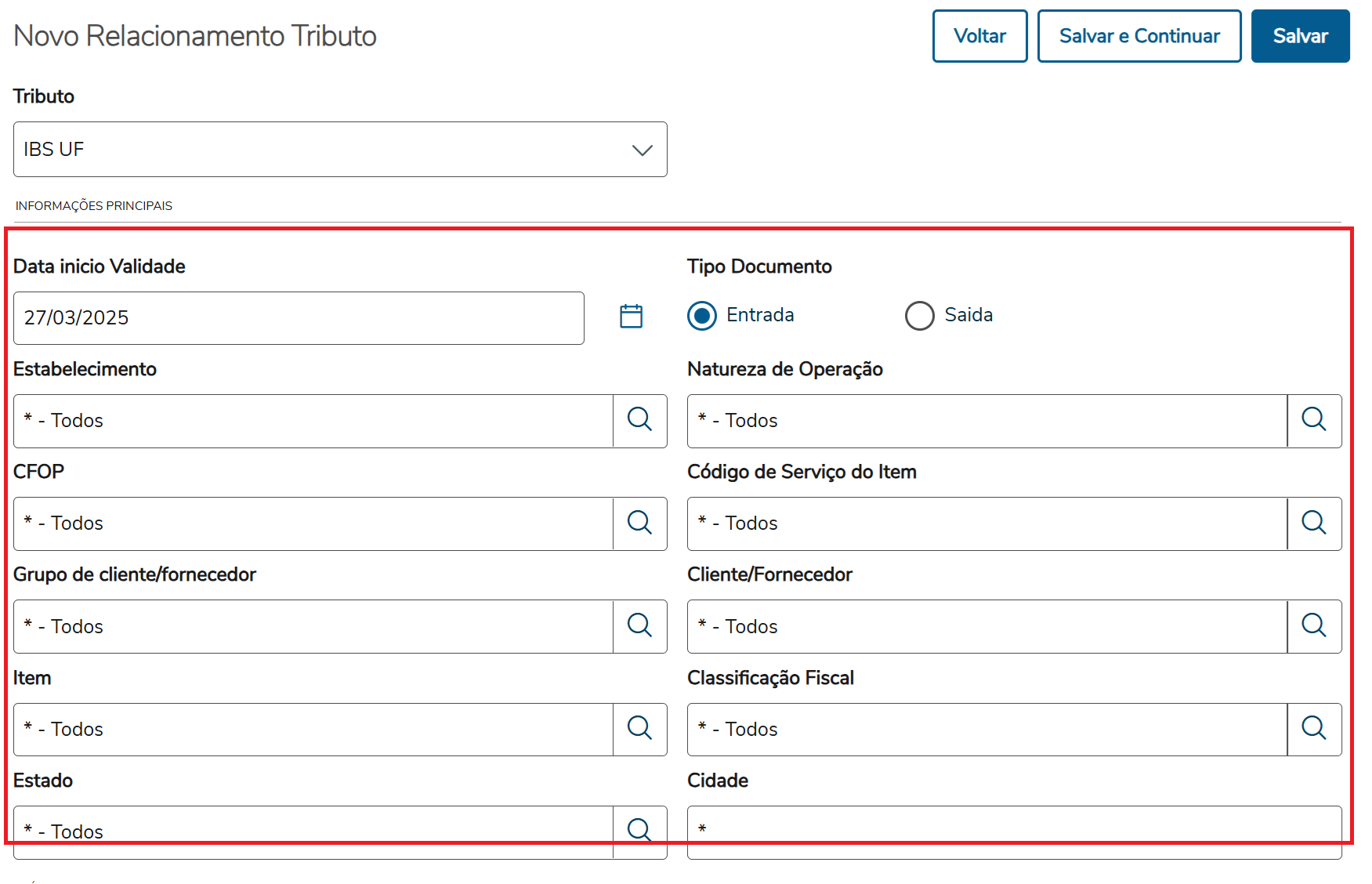Click the Salvar e Continuar button
Screen dimensions: 1372x884
coord(1139,36)
